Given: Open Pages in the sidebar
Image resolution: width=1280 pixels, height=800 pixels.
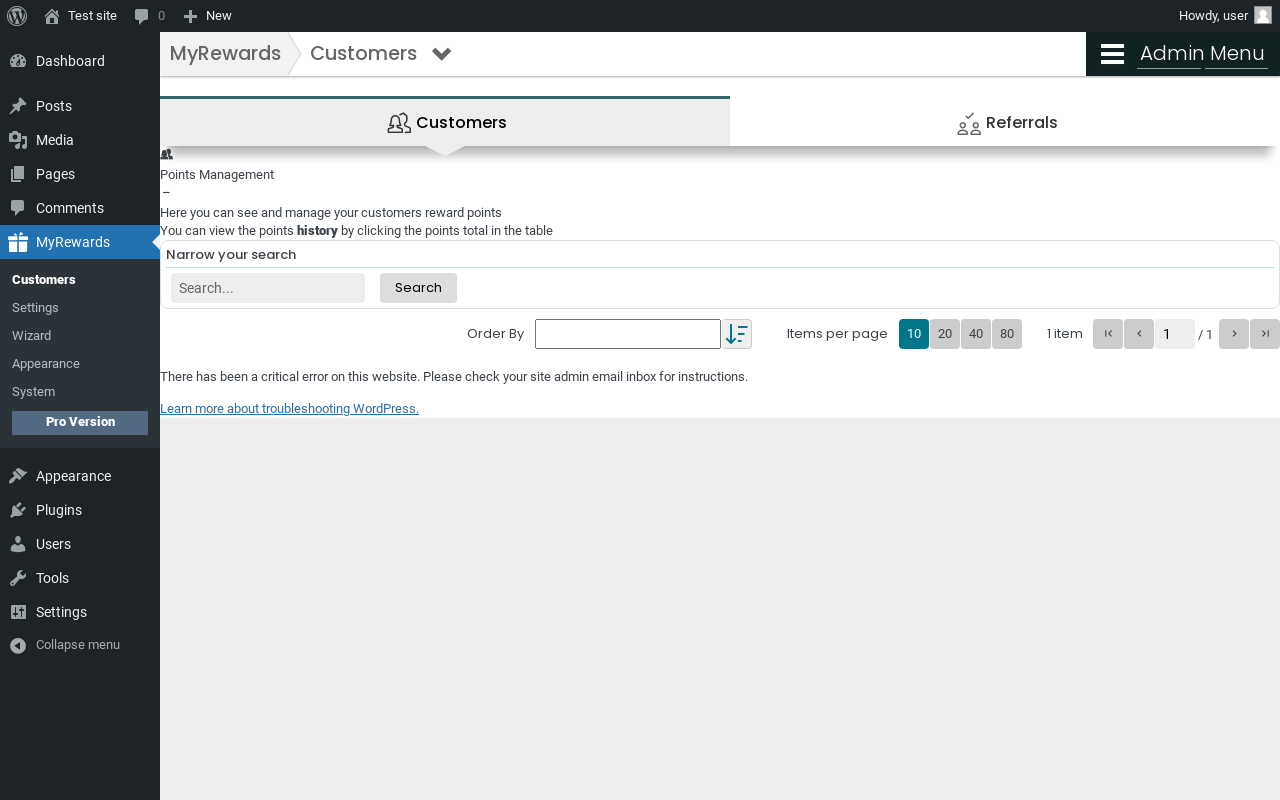Looking at the screenshot, I should pos(80,174).
